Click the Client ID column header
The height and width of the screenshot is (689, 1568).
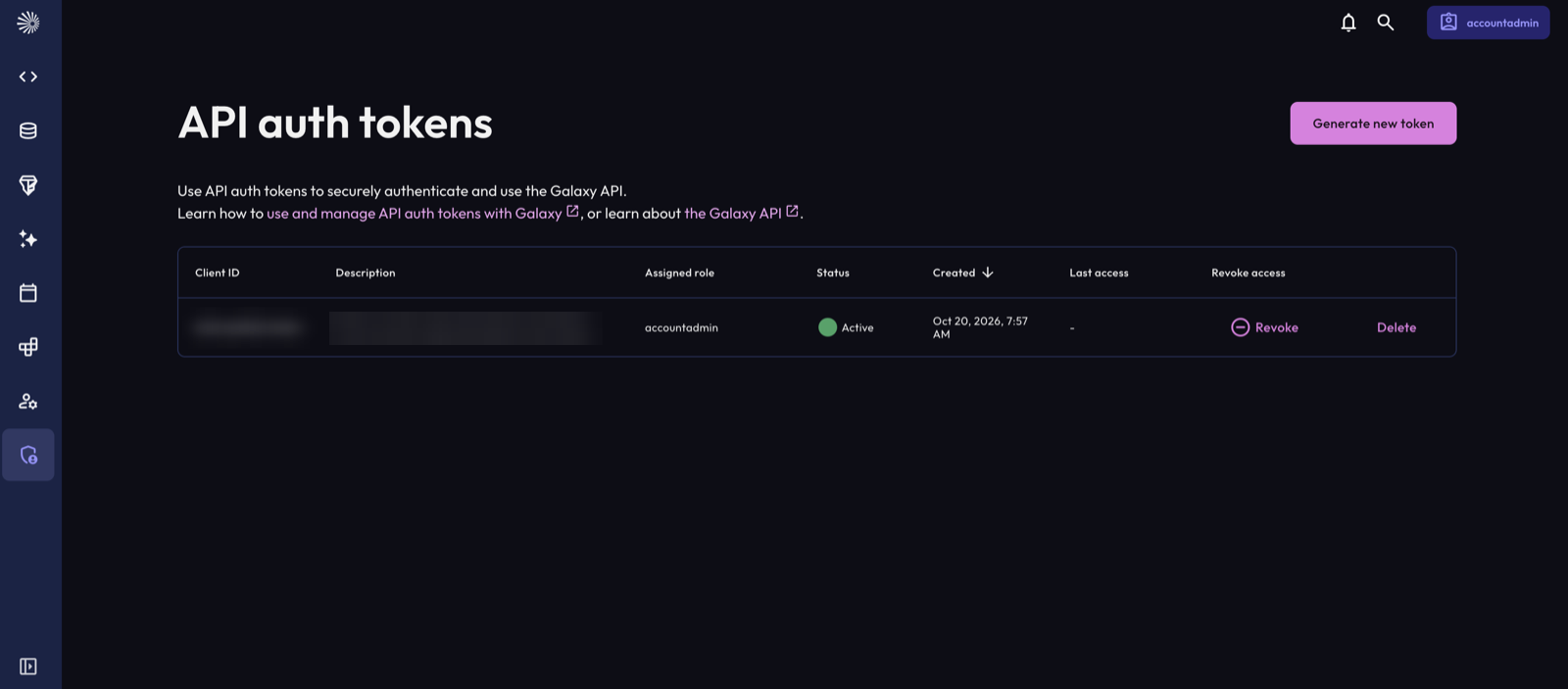(x=218, y=272)
